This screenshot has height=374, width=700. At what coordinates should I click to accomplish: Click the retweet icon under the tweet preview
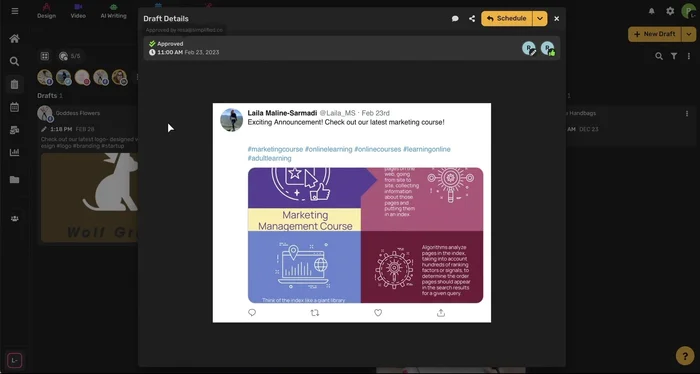pyautogui.click(x=315, y=313)
